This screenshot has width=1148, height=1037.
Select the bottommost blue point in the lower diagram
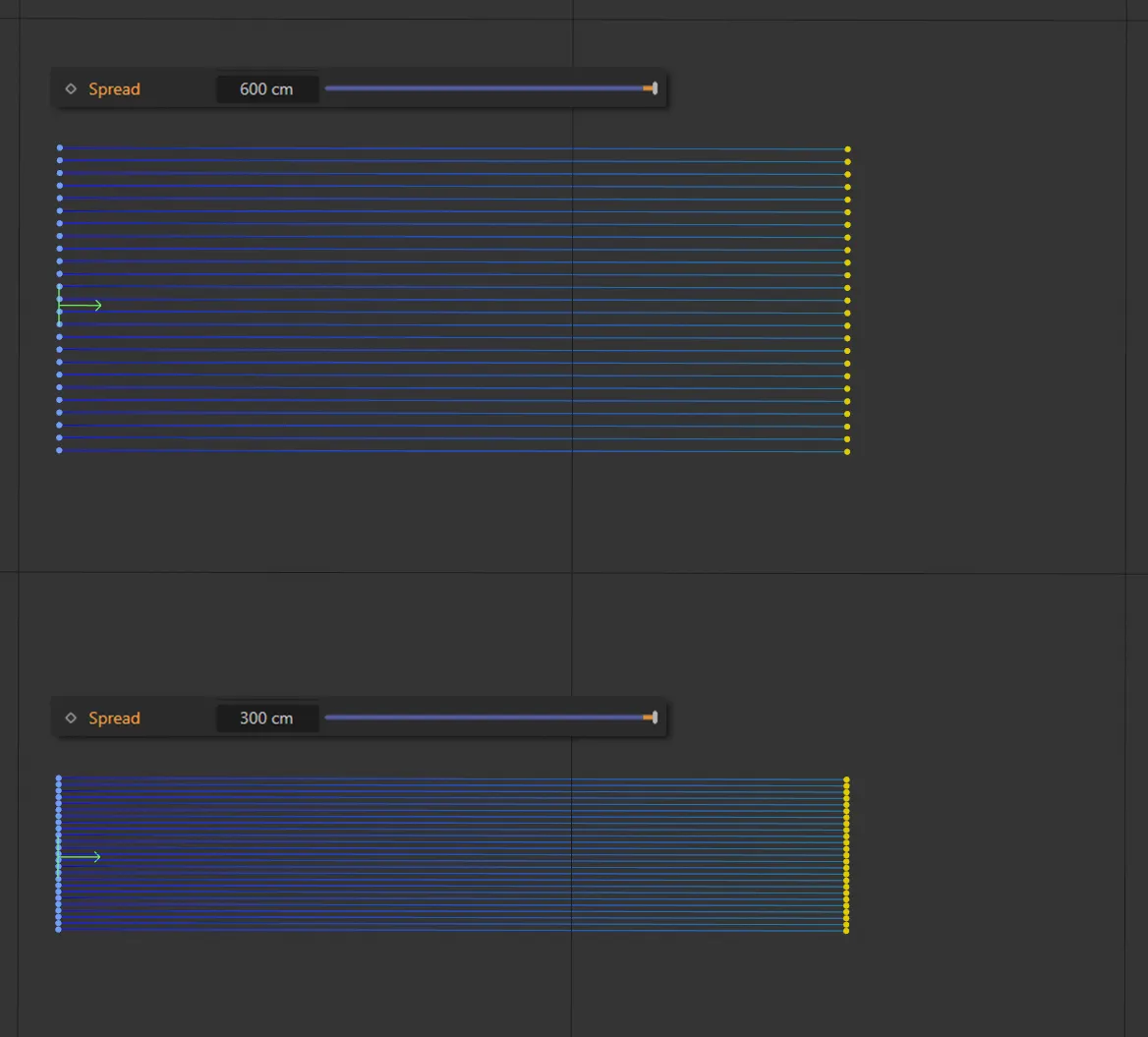(59, 929)
